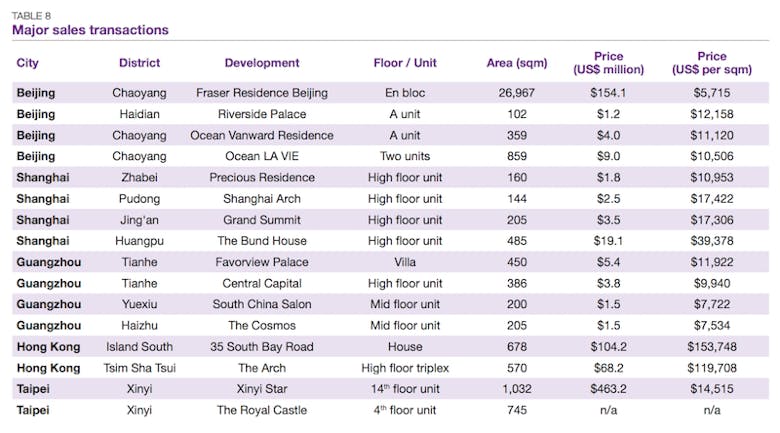Screen dimensions: 780x433
Task: Select the Price (US$ per sqm) header
Action: pyautogui.click(x=713, y=63)
